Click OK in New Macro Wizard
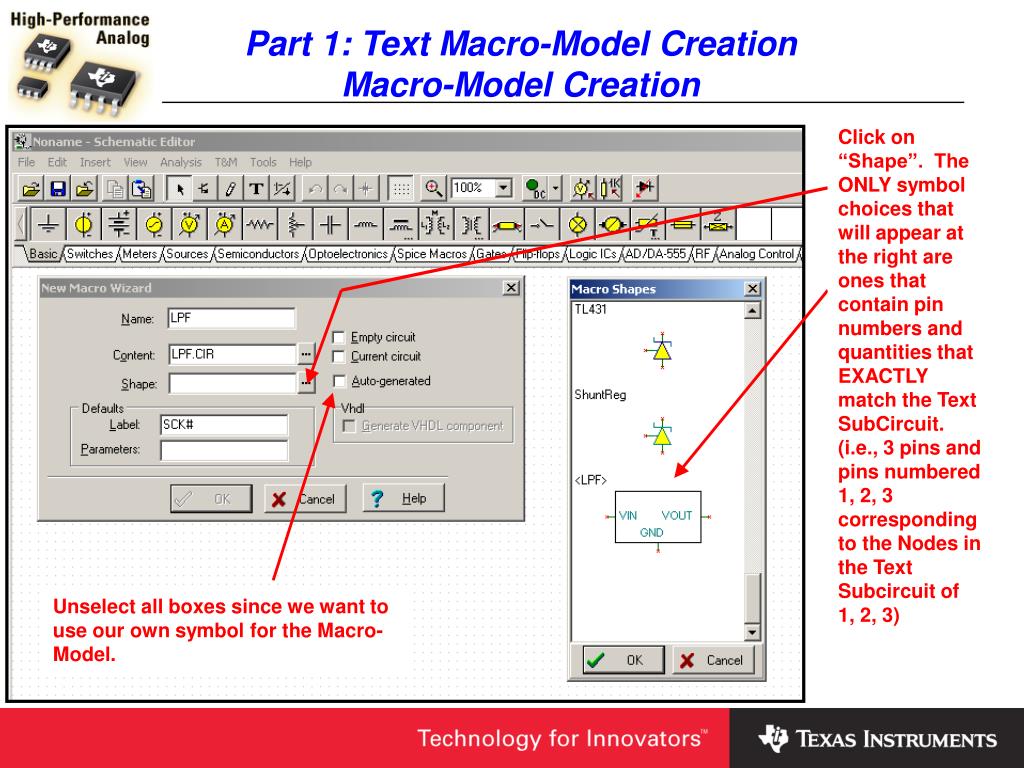Screen dimensions: 1024x768 click(x=211, y=499)
